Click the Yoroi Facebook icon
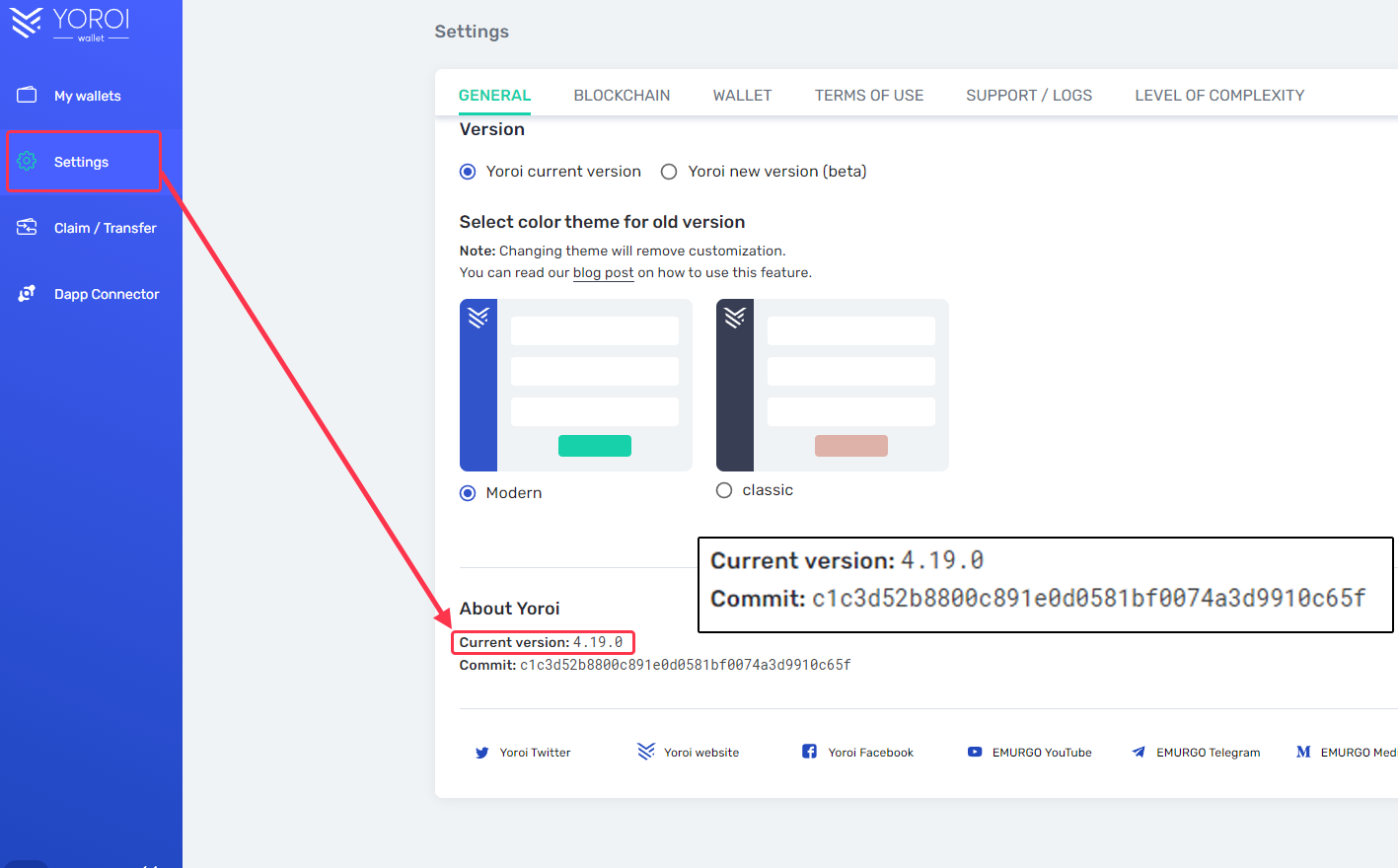 [x=809, y=751]
